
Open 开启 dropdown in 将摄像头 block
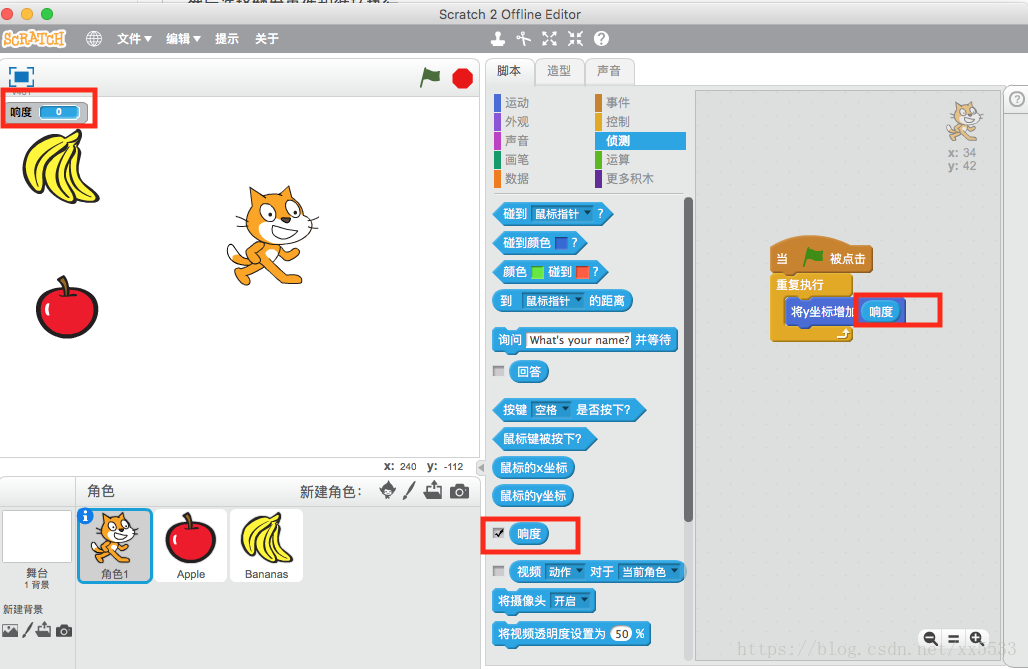(570, 601)
